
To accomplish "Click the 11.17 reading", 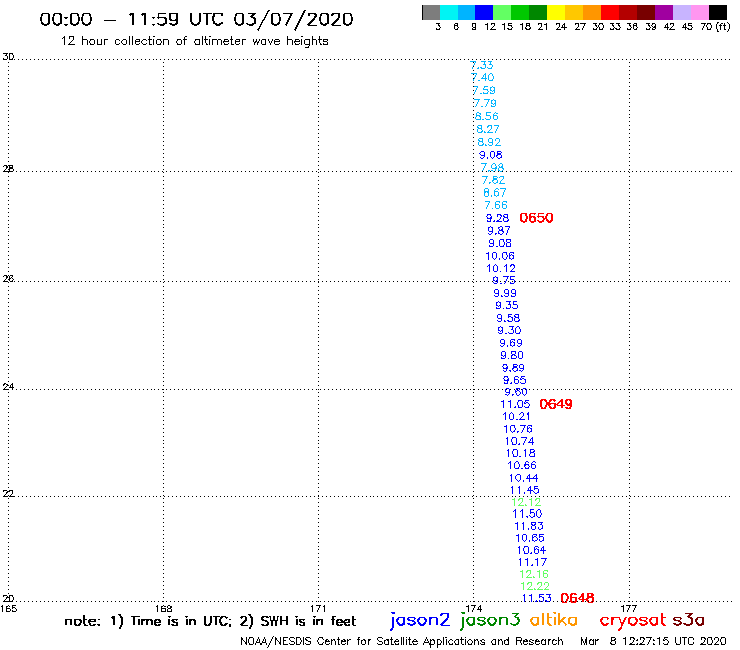I will coord(533,562).
